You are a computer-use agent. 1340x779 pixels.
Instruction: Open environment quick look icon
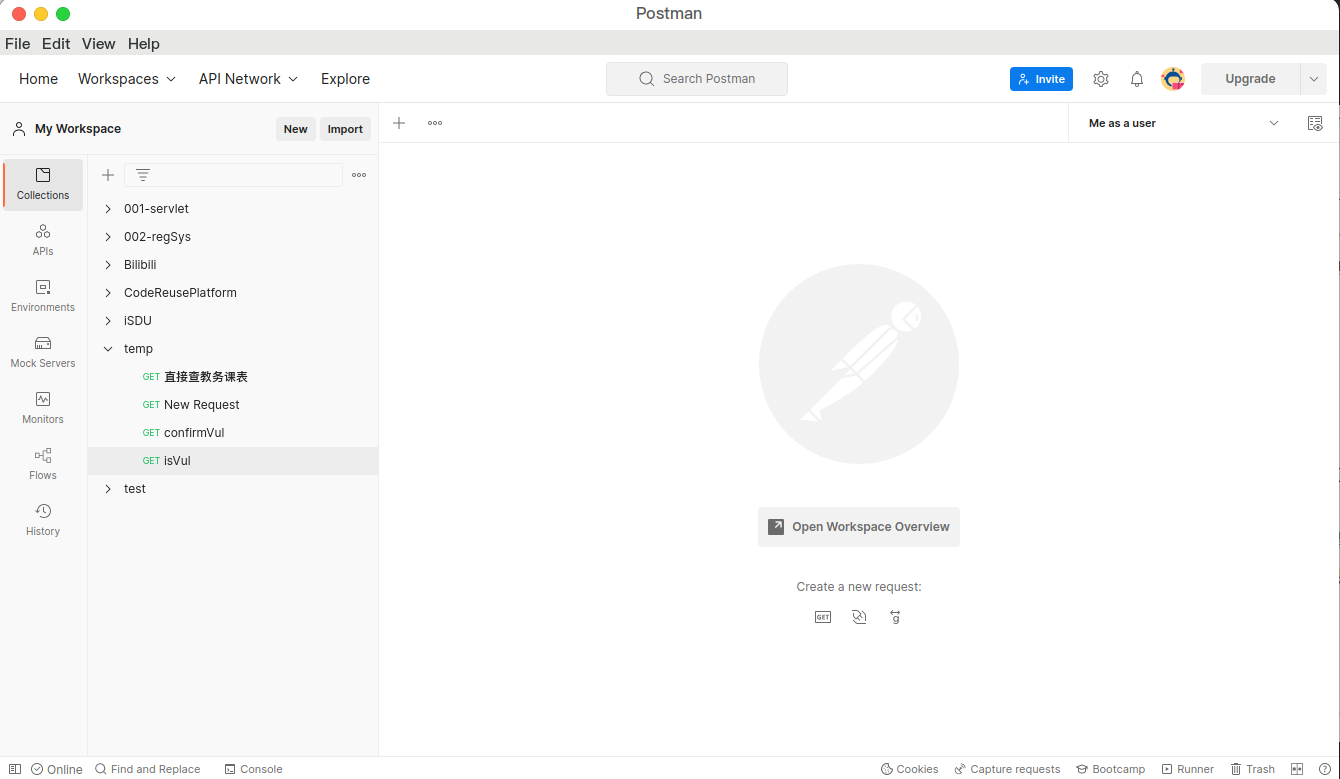(1315, 123)
